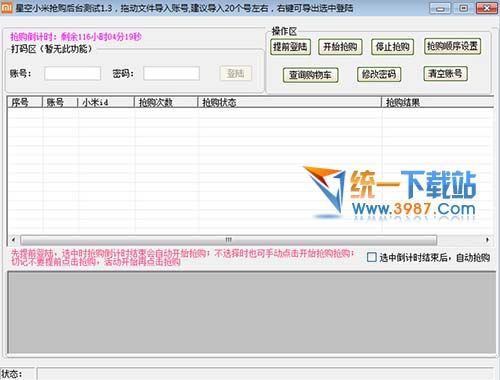Click the 抢购倒计时 countdown text
Image resolution: width=500 pixels, height=380 pixels.
[x=76, y=36]
